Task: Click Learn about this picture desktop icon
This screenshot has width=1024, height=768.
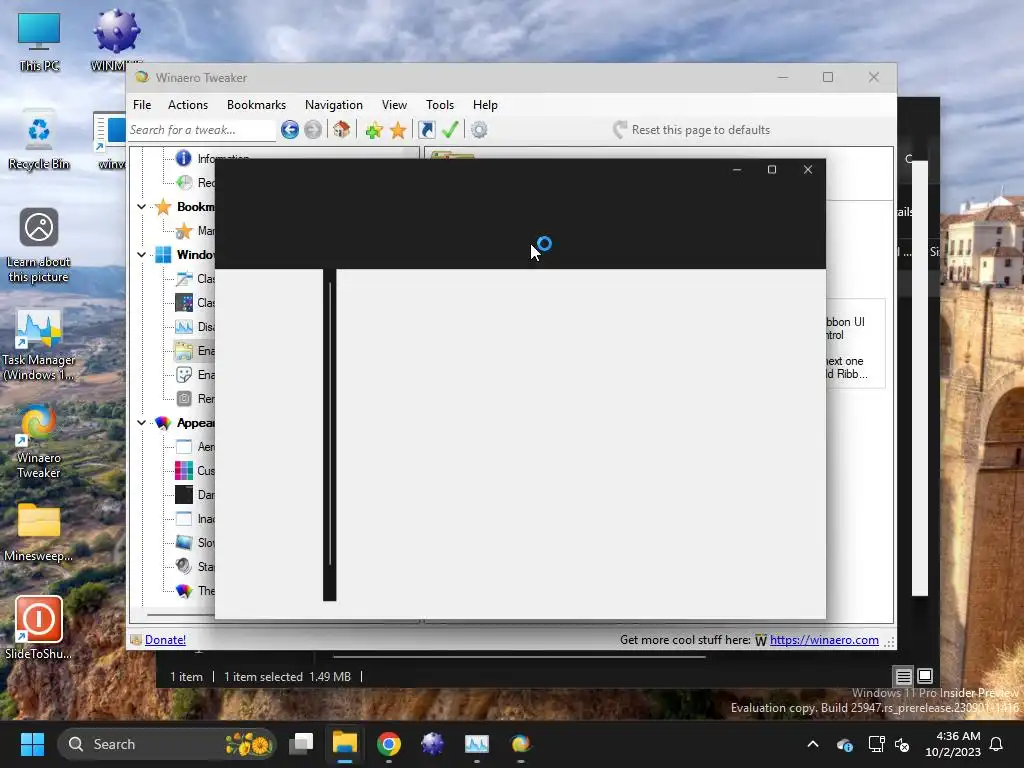Action: (39, 246)
